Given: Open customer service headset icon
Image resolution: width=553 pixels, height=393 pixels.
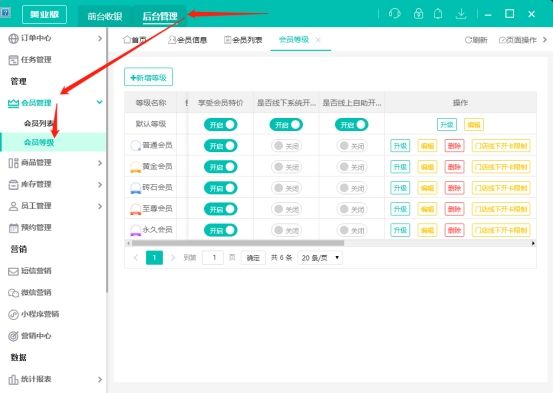Looking at the screenshot, I should point(395,14).
